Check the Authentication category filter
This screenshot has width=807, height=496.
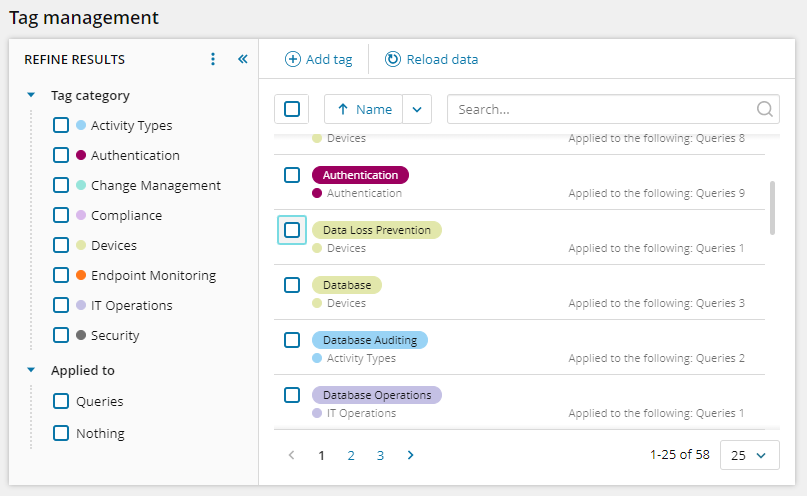tap(61, 155)
